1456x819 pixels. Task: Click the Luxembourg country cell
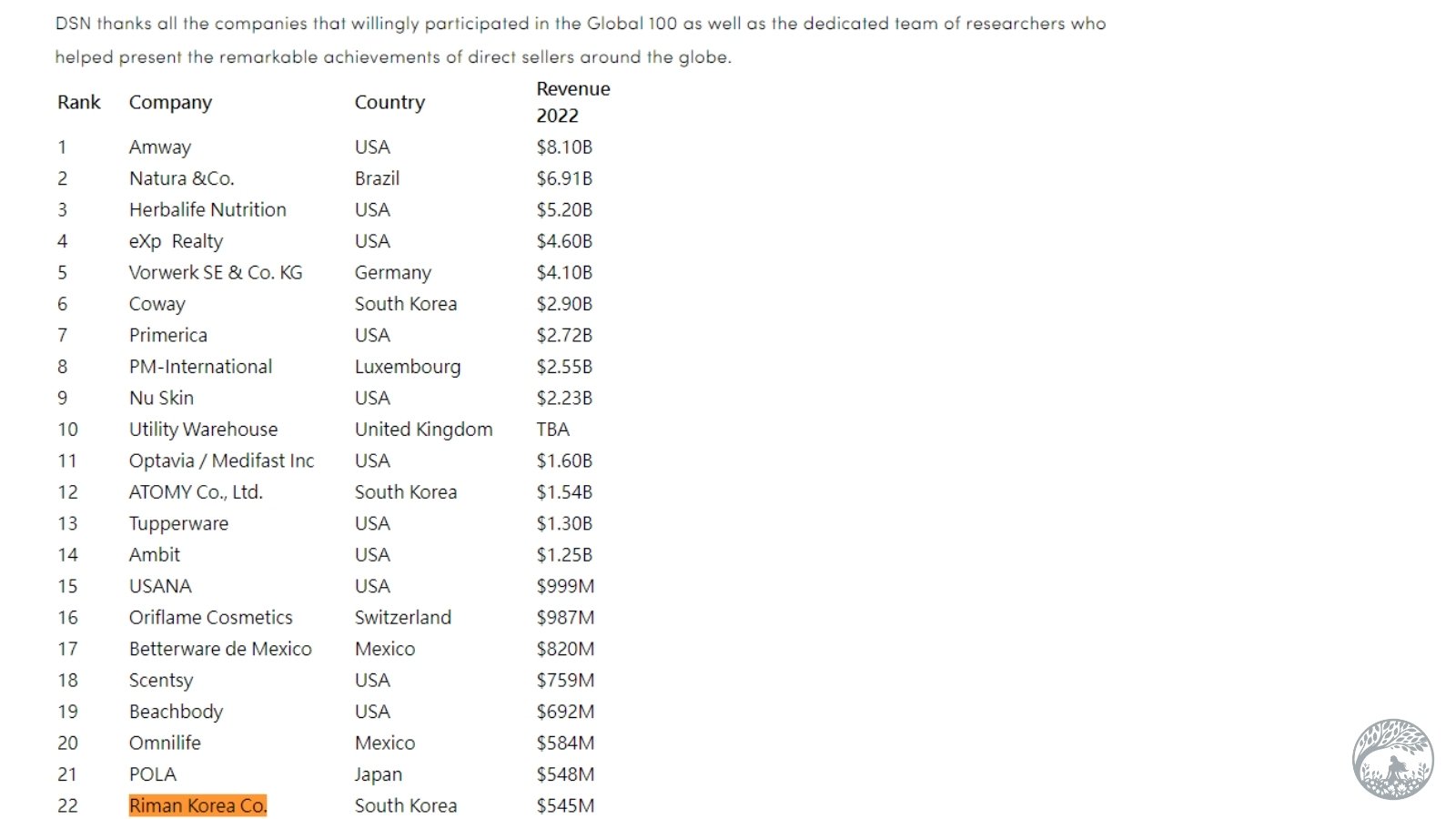pyautogui.click(x=408, y=367)
